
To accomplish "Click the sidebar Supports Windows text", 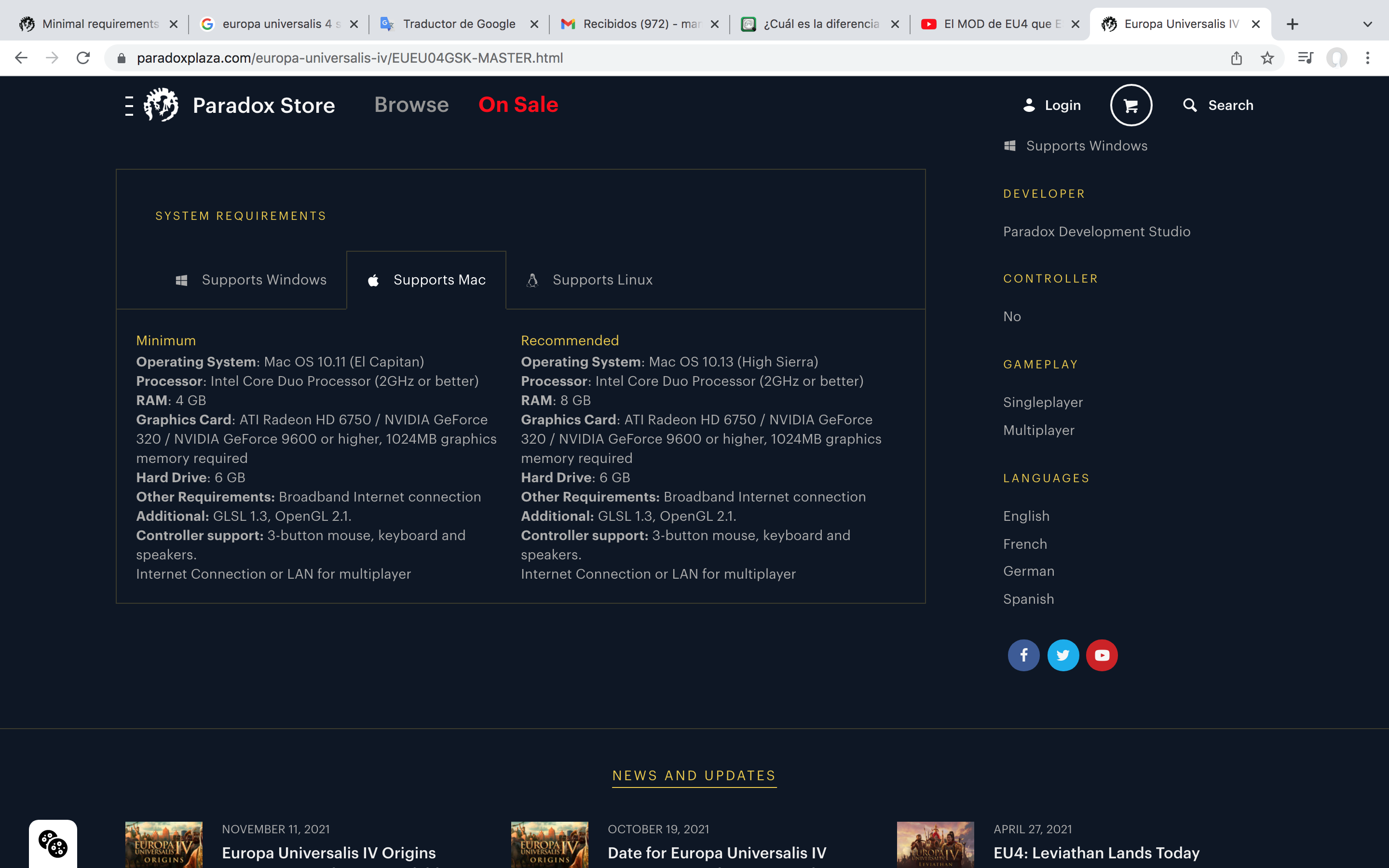I will 1087,146.
